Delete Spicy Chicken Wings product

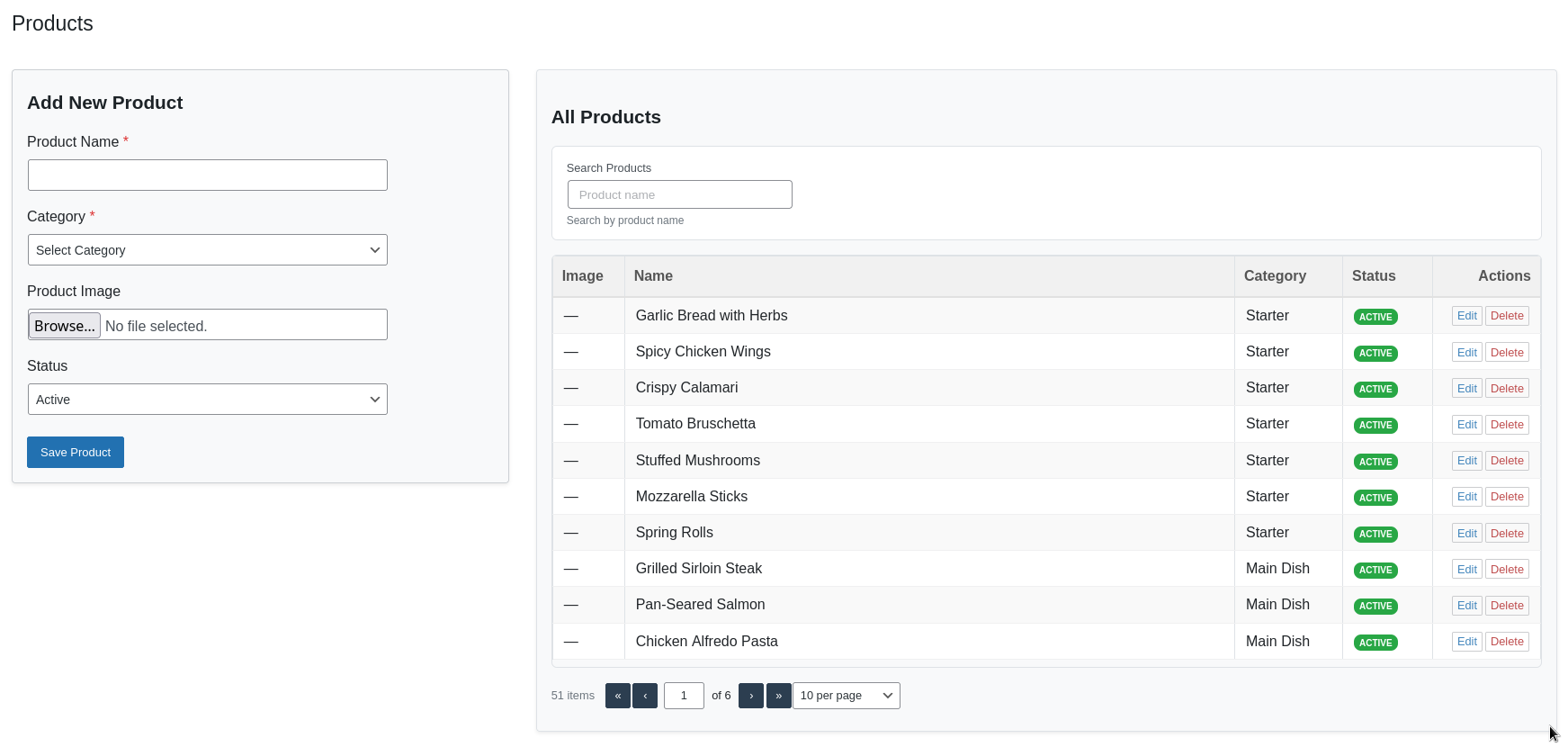tap(1506, 353)
